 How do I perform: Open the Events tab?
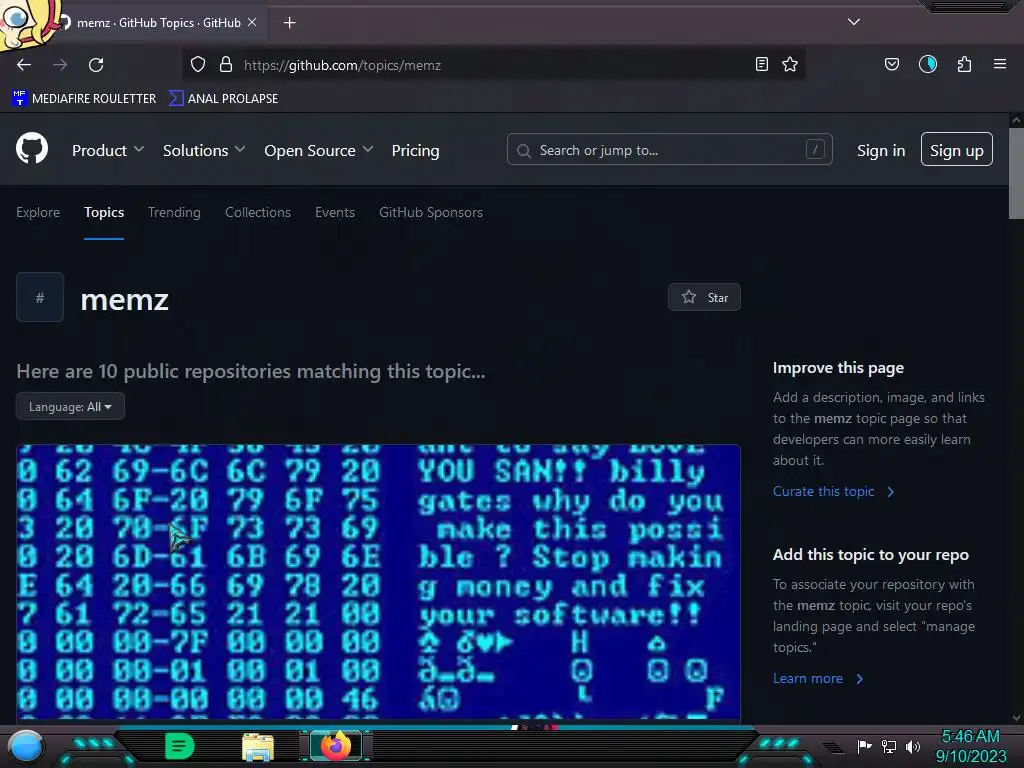(x=335, y=212)
